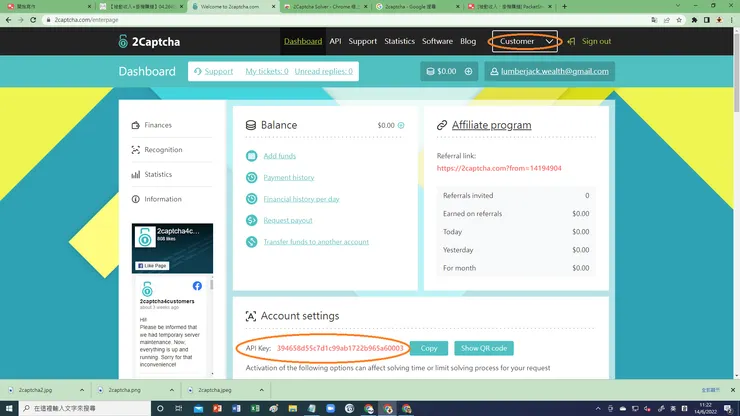The image size is (740, 416).
Task: Click the Copy API key button
Action: pos(429,348)
